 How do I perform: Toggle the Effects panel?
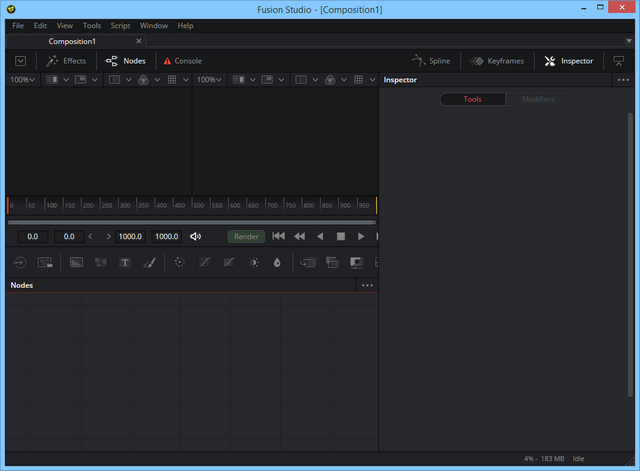pyautogui.click(x=66, y=61)
